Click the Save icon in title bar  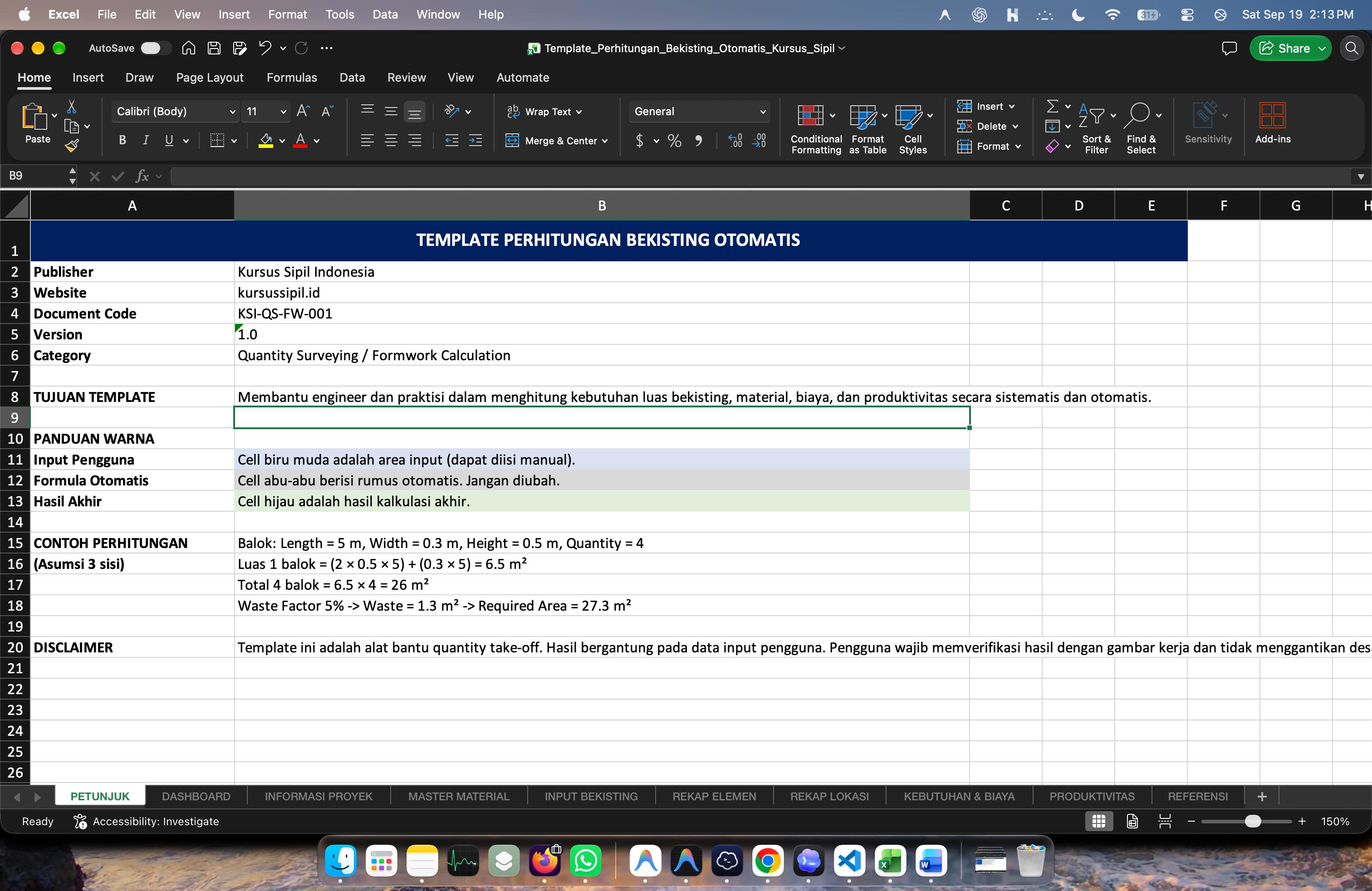click(x=214, y=49)
